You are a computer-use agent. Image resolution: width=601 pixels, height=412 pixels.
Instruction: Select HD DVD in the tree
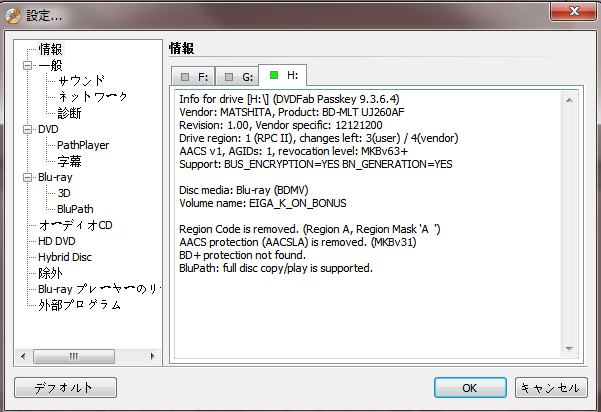[x=57, y=241]
